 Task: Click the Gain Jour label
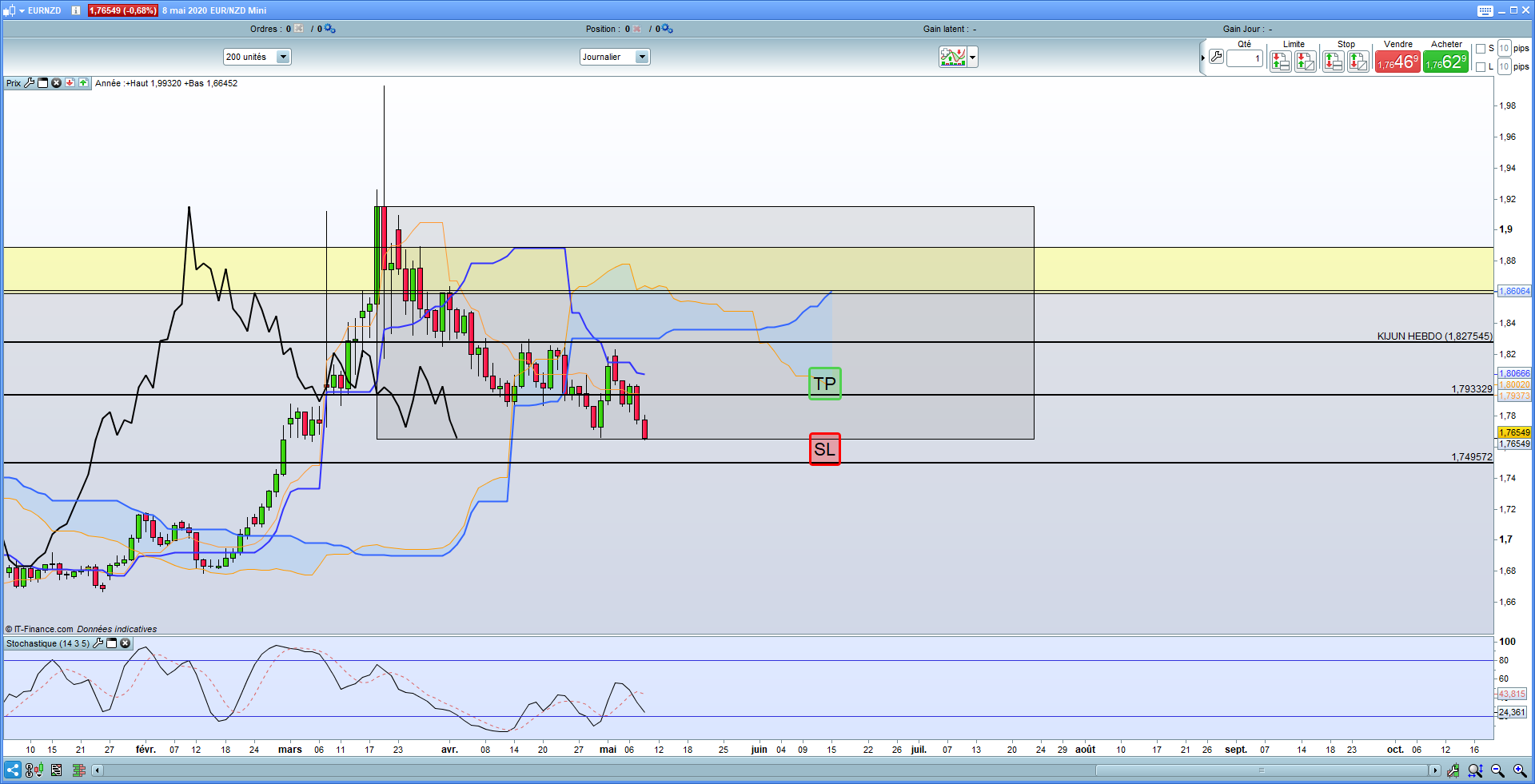click(x=1243, y=29)
